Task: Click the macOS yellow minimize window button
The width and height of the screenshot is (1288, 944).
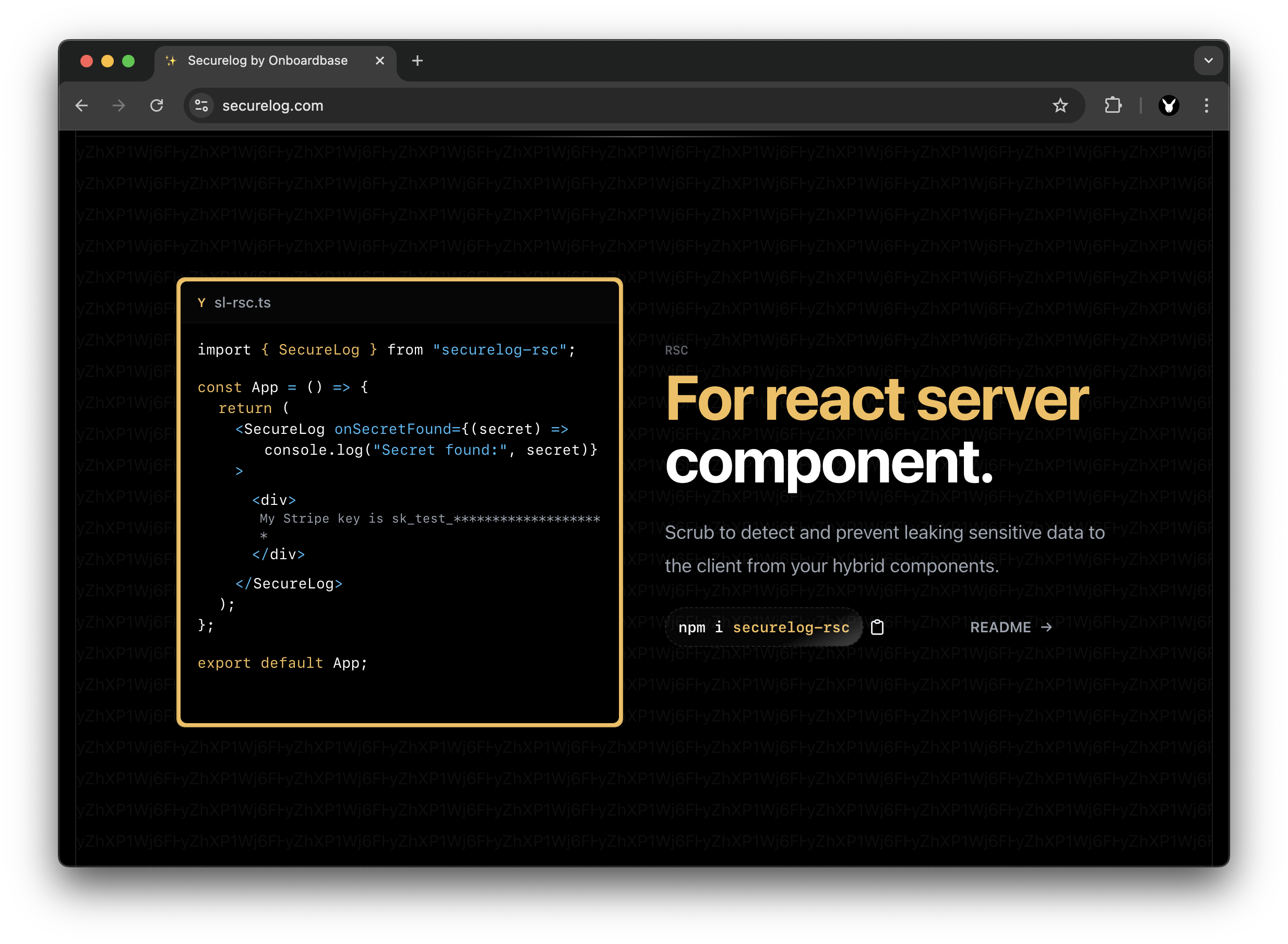Action: point(108,61)
